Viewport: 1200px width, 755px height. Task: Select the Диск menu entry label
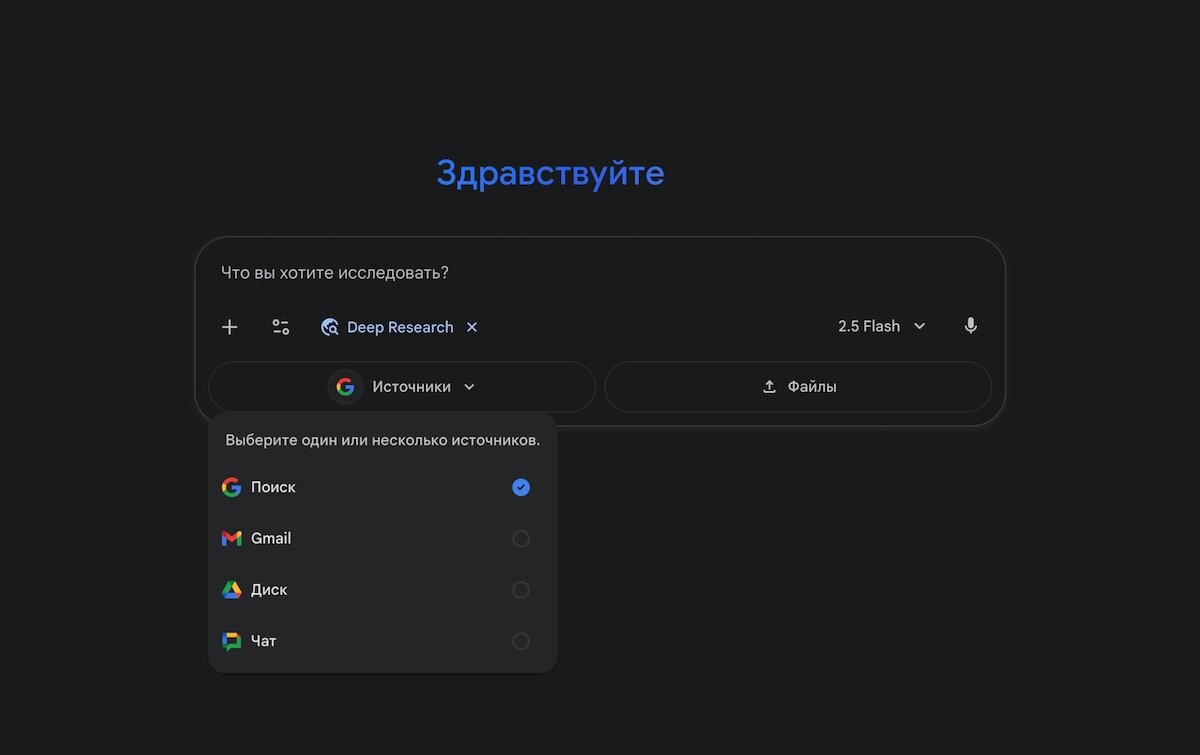269,590
